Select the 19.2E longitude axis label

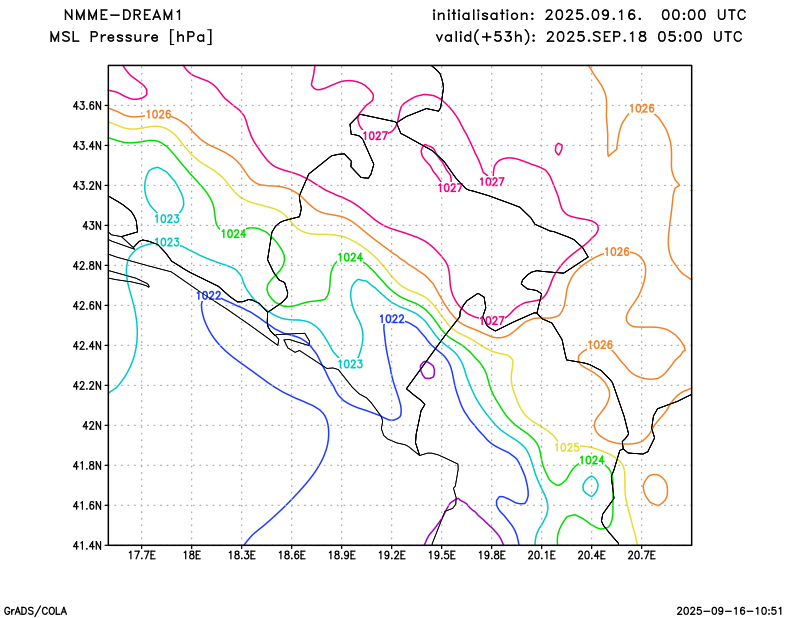pyautogui.click(x=391, y=555)
